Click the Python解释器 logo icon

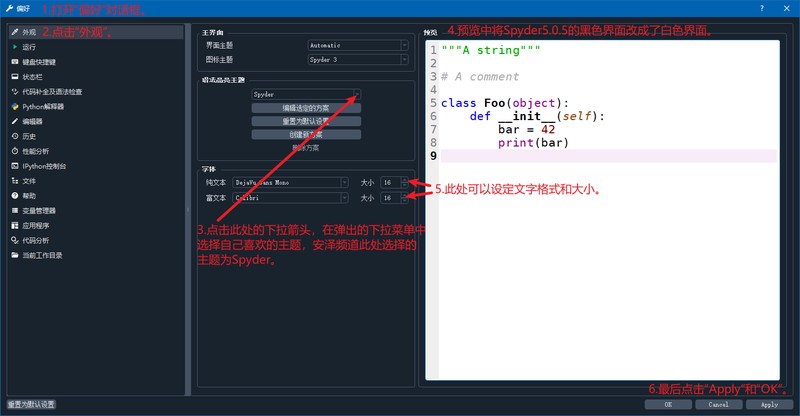pos(15,107)
